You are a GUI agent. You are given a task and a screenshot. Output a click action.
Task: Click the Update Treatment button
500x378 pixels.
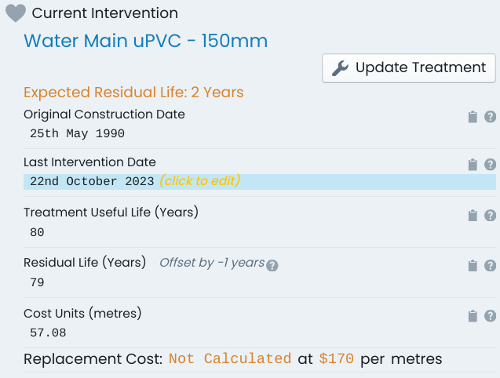pyautogui.click(x=409, y=68)
